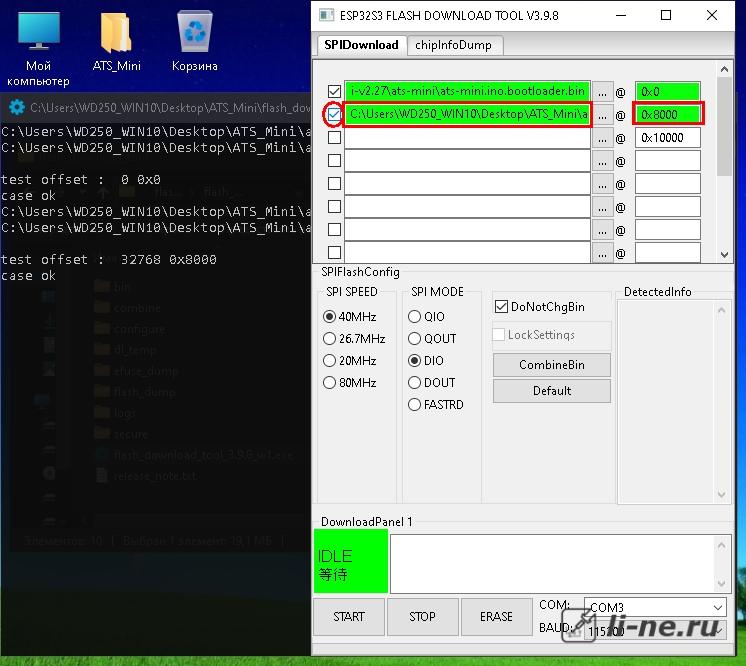This screenshot has width=746, height=666.
Task: Enable the checkbox of the 0x10000 row
Action: pos(334,137)
